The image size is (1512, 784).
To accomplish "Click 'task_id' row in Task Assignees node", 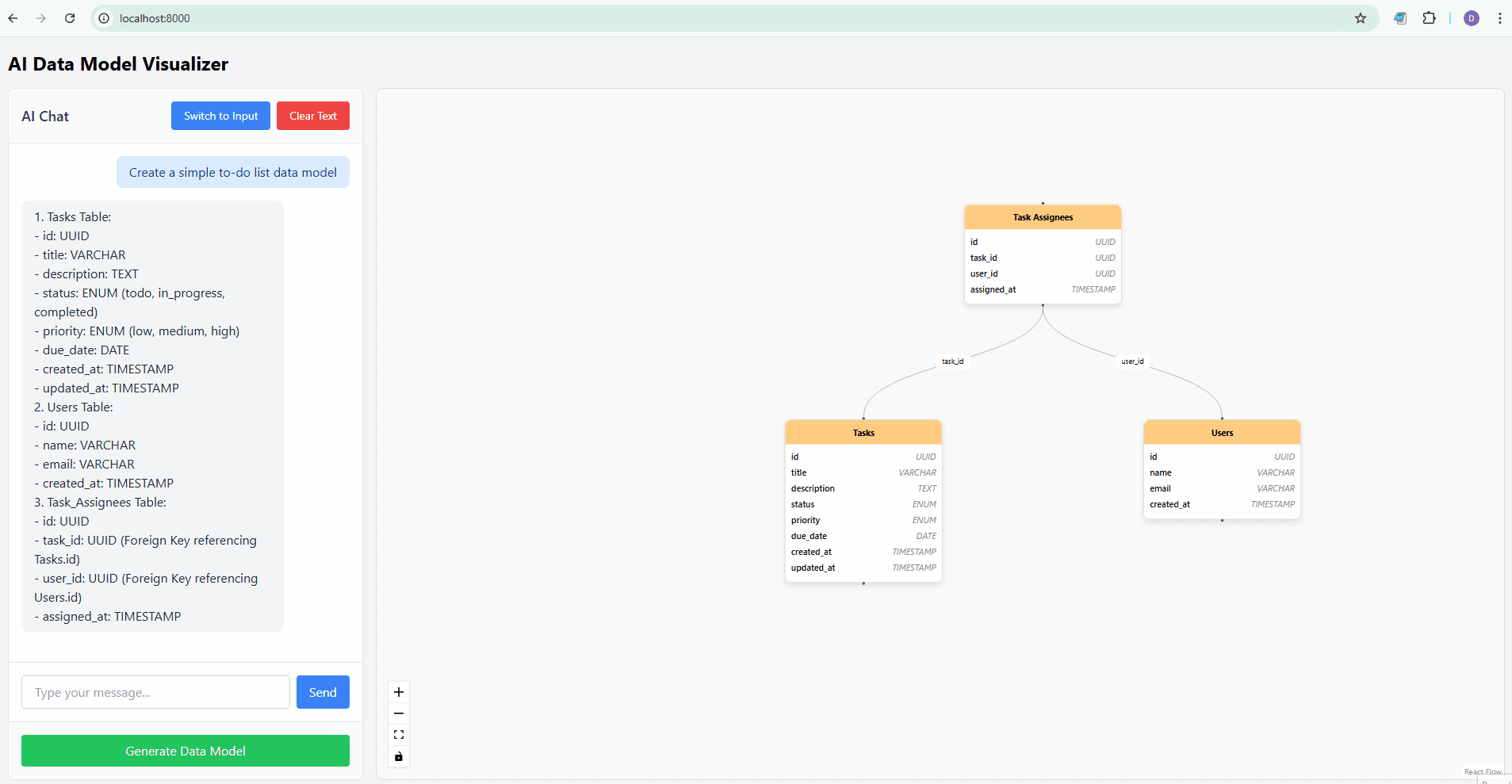I will click(x=1043, y=258).
